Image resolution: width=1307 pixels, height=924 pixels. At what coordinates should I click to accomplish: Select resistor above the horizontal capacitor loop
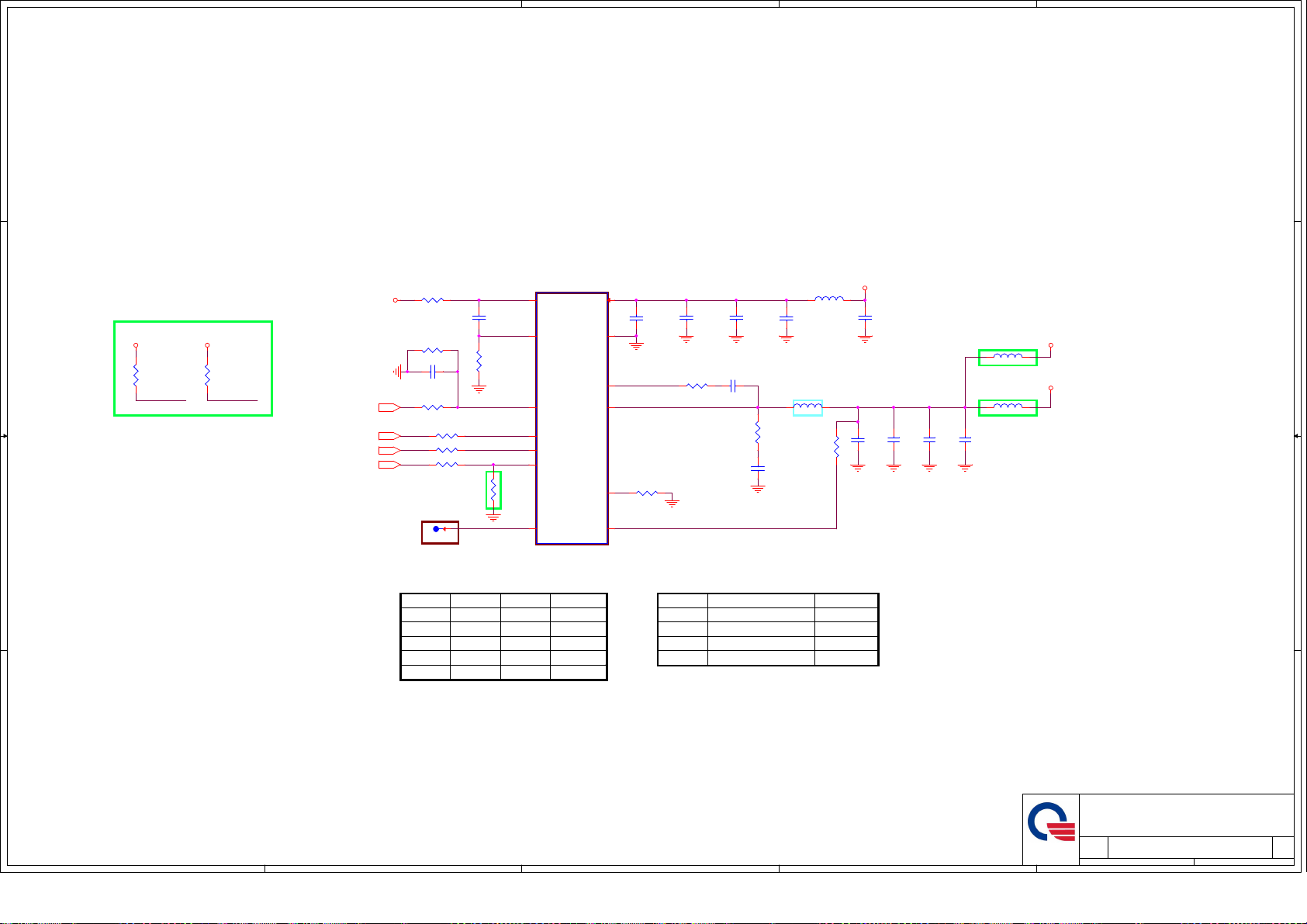433,351
